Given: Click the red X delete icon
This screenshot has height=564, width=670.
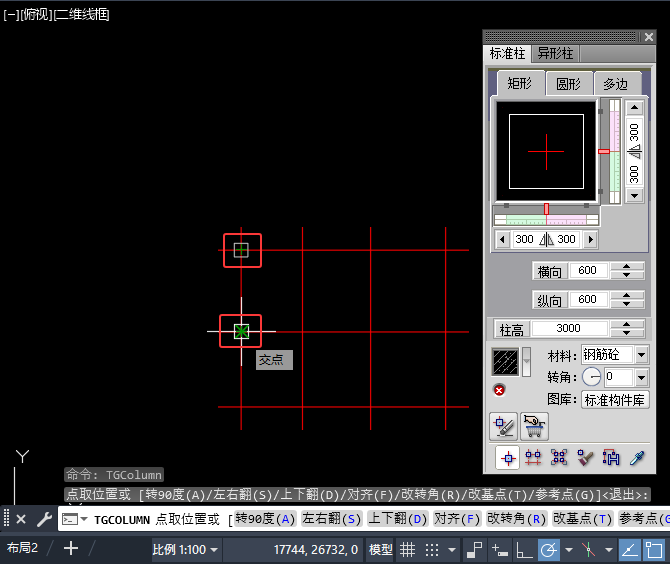Looking at the screenshot, I should coord(499,390).
